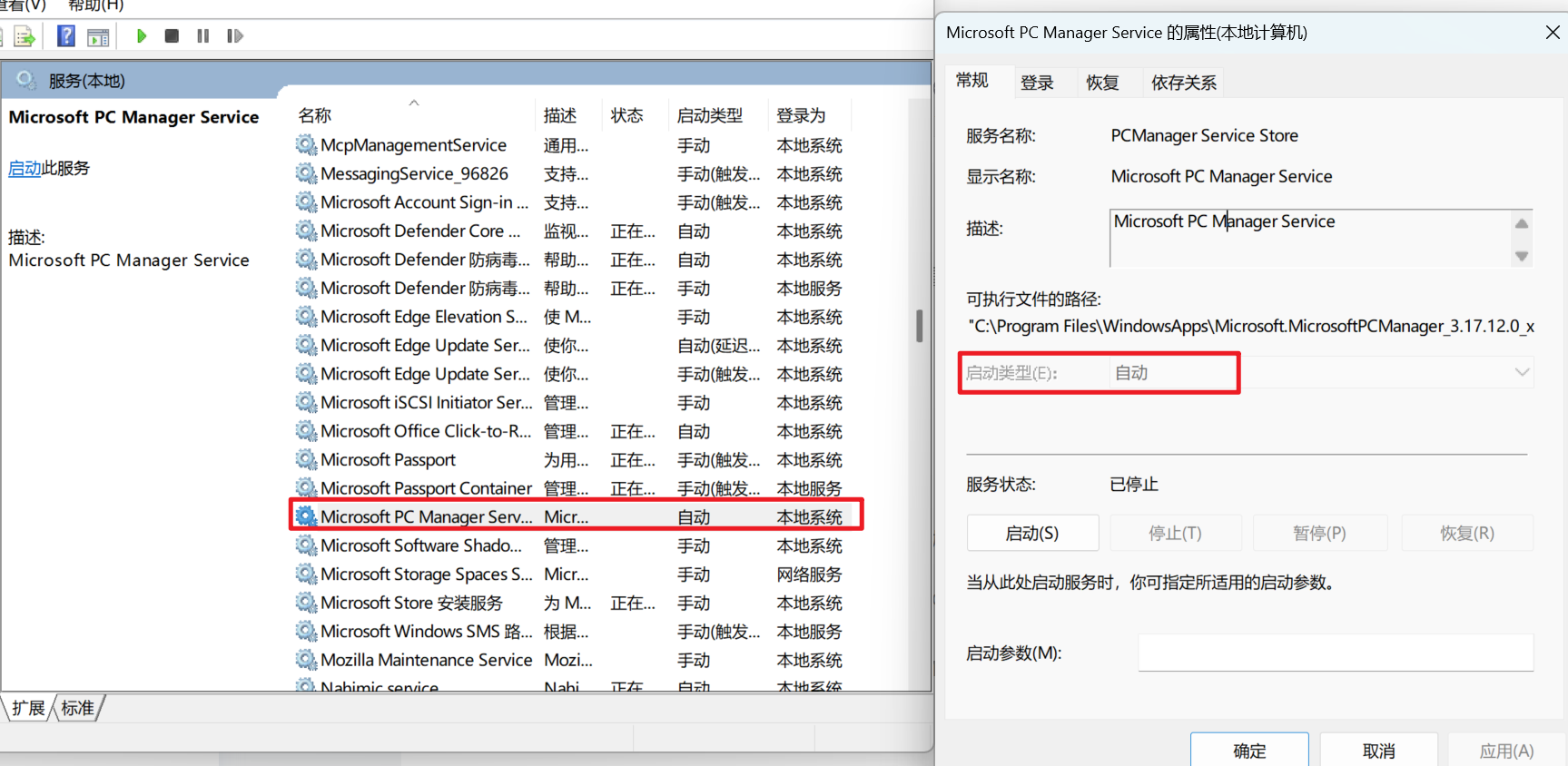Click the Stop Service toolbar square icon
1568x766 pixels.
click(172, 36)
